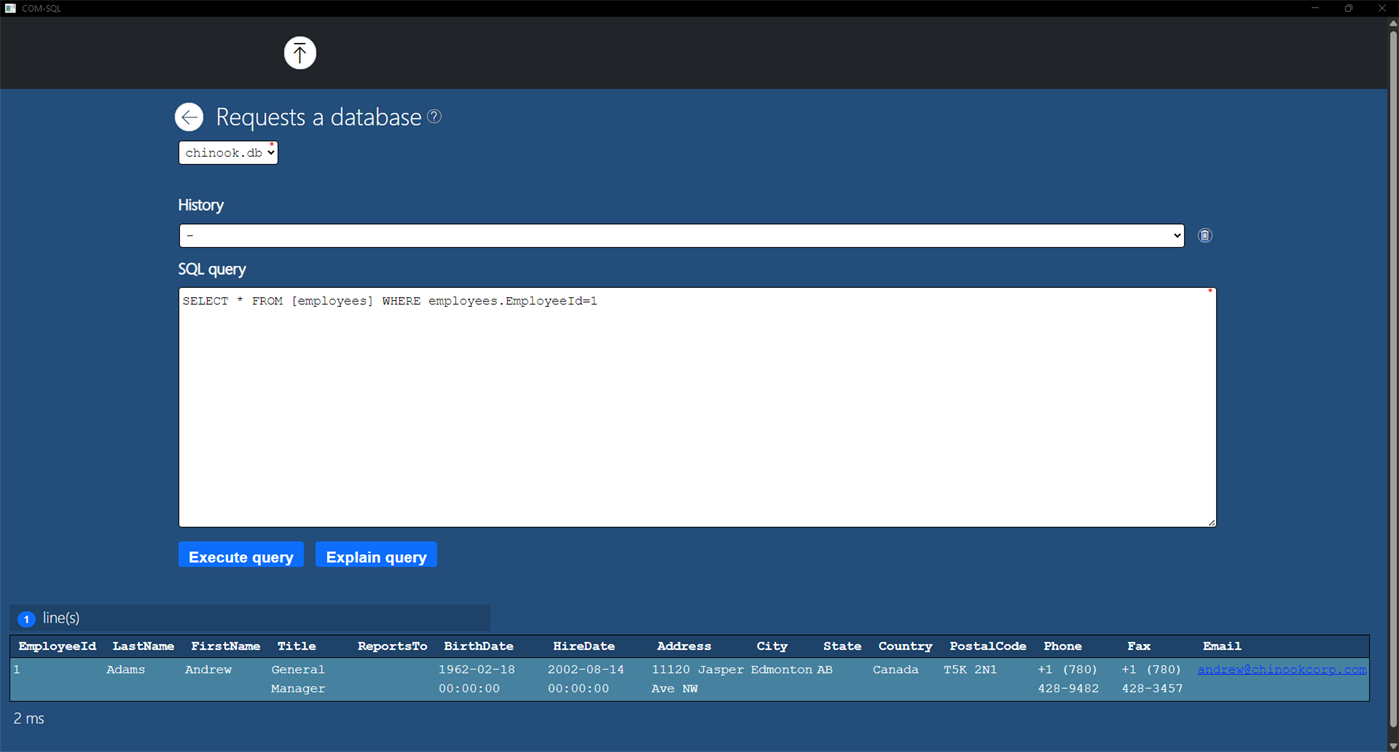Click the Fax column header
The height and width of the screenshot is (752, 1399).
tap(1138, 646)
